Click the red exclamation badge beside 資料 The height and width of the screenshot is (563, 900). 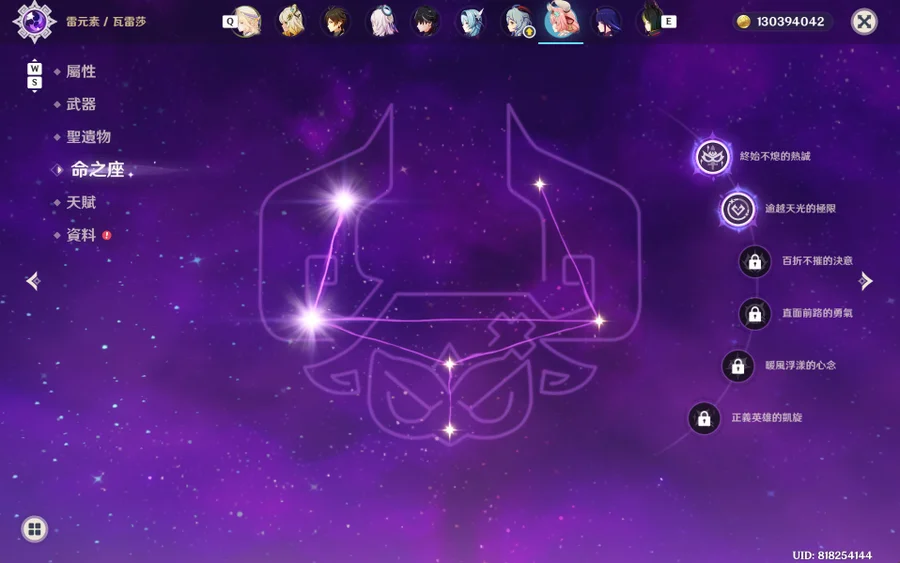(x=107, y=235)
